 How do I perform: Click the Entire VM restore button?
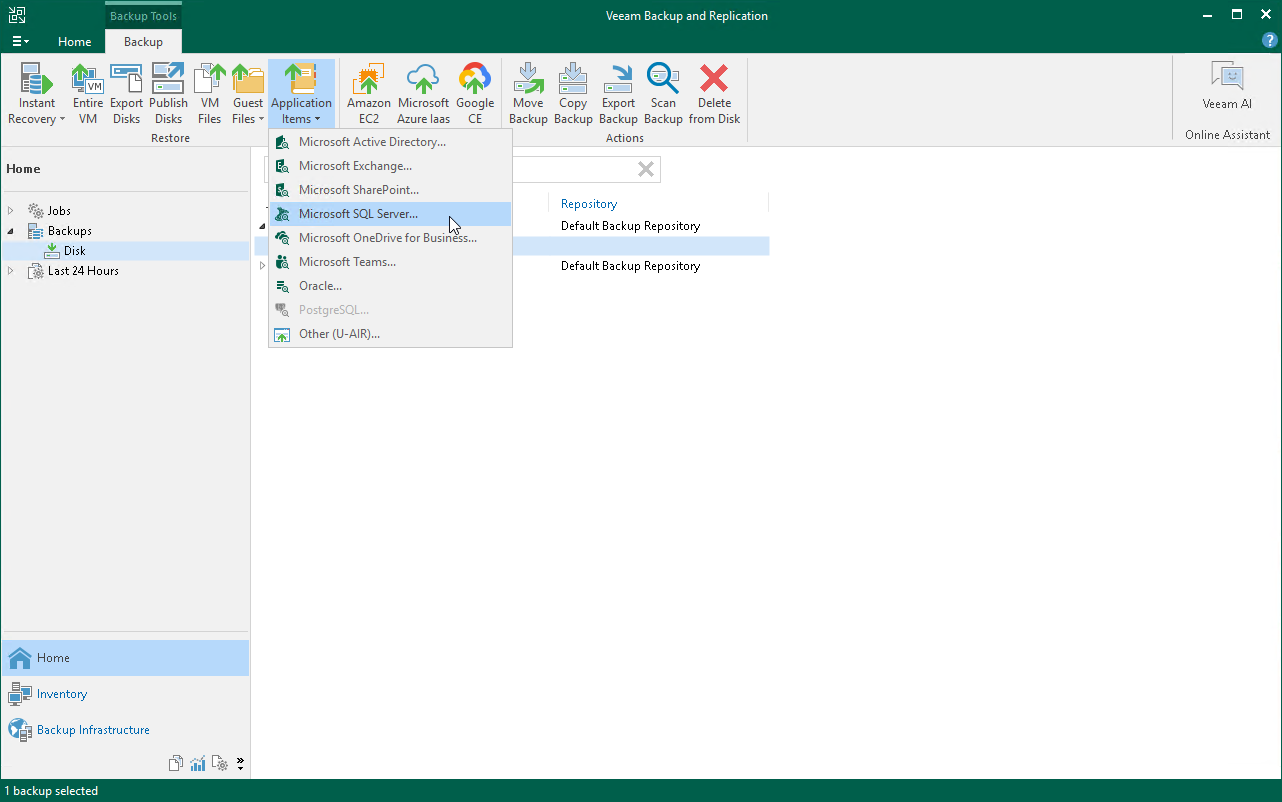click(88, 94)
